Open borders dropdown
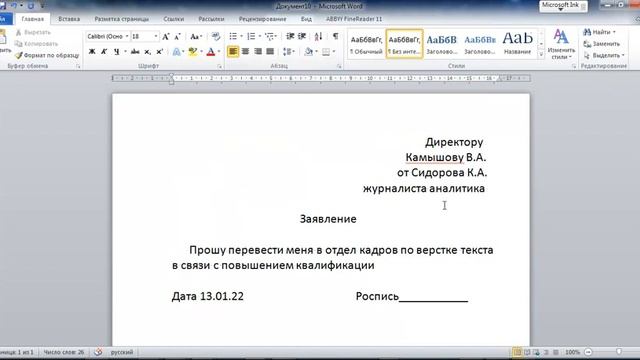Image resolution: width=640 pixels, height=360 pixels. pyautogui.click(x=334, y=52)
